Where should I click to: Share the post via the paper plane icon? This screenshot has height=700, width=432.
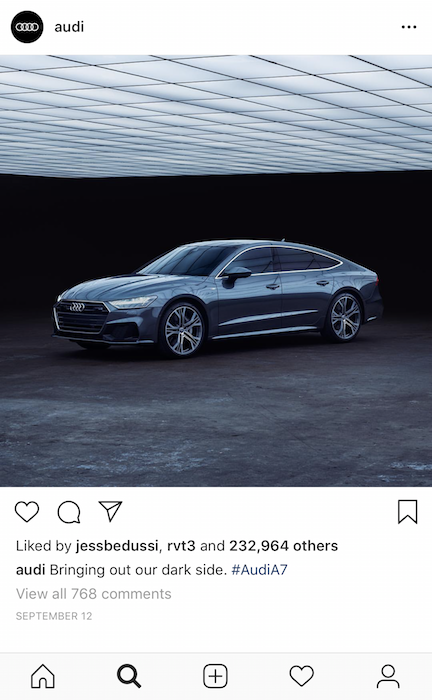[x=110, y=511]
